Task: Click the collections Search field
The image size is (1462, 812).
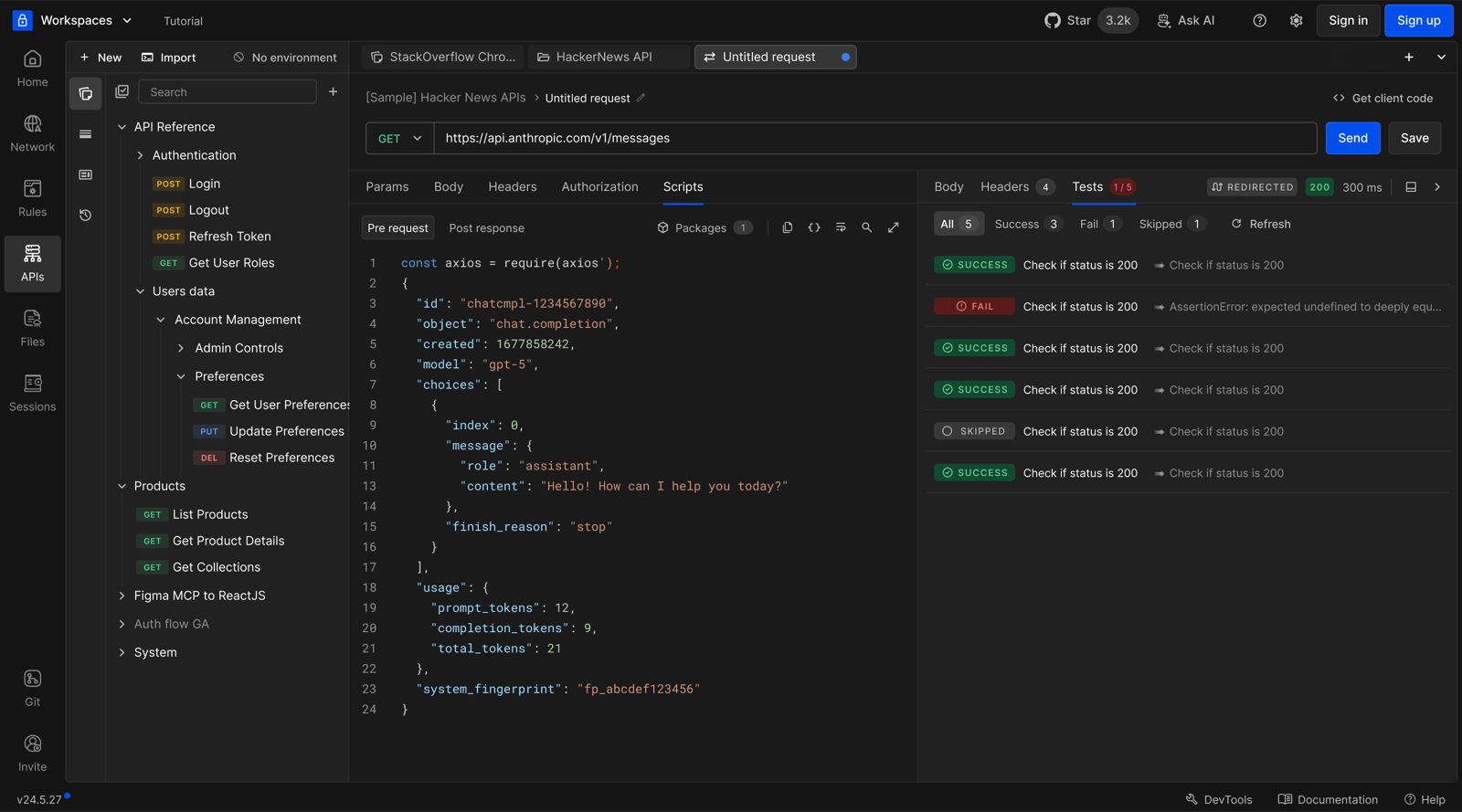Action: pos(227,91)
